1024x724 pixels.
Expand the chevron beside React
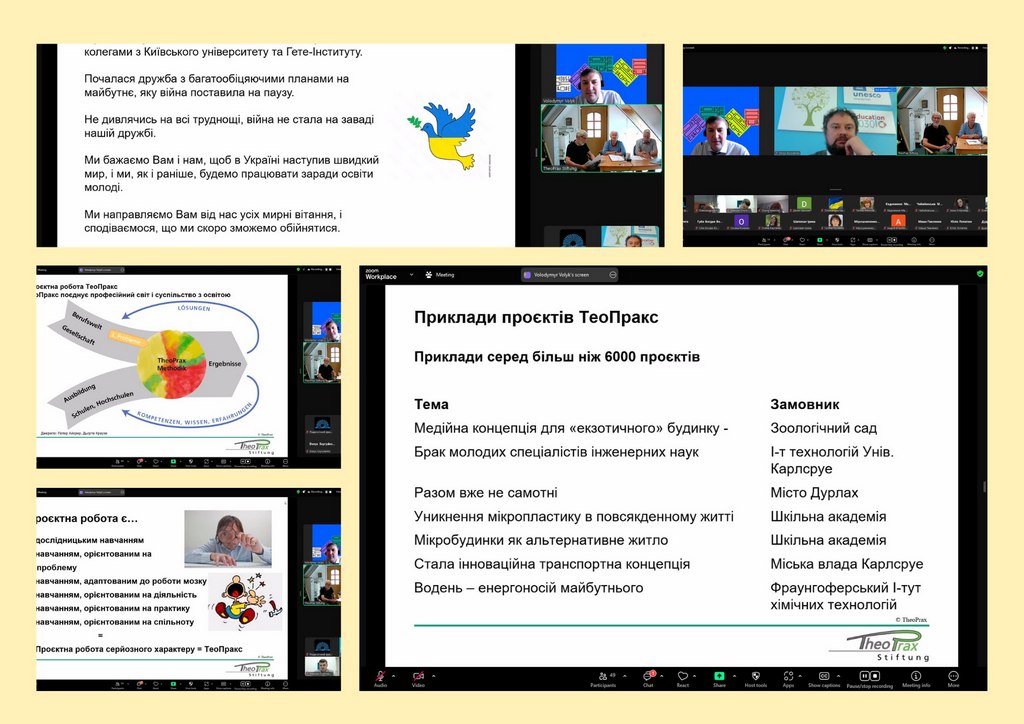coord(695,676)
